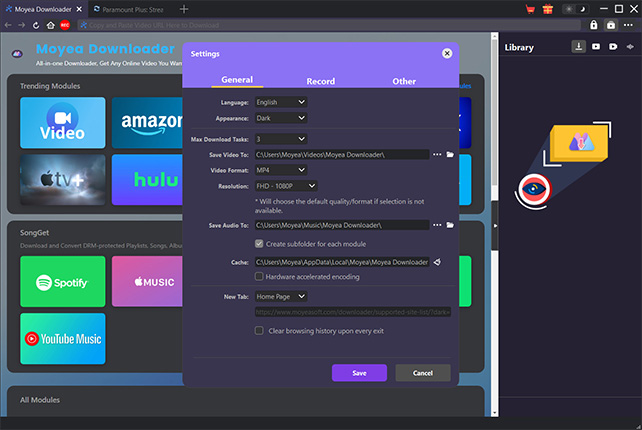Click the Save Video To path field
Image resolution: width=642 pixels, height=430 pixels.
pos(342,154)
